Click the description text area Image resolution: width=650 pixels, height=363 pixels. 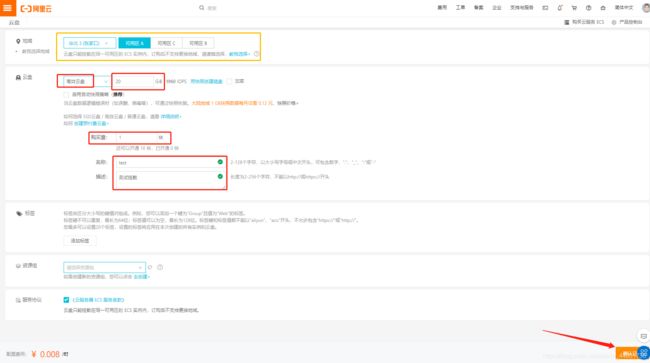(170, 180)
